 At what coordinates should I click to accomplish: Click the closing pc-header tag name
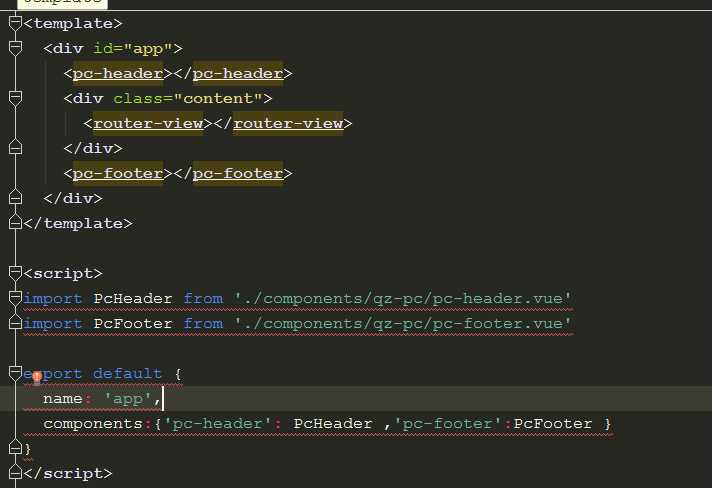click(237, 73)
